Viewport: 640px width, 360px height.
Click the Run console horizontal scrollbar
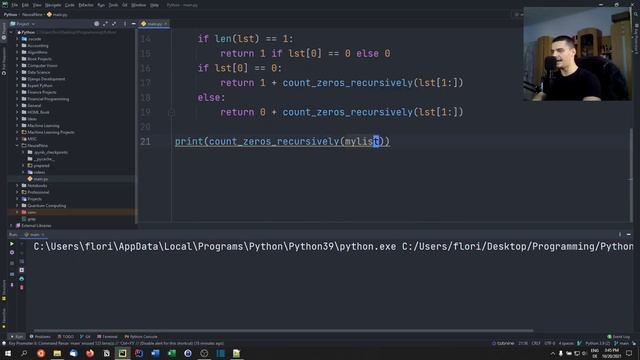[x=283, y=331]
